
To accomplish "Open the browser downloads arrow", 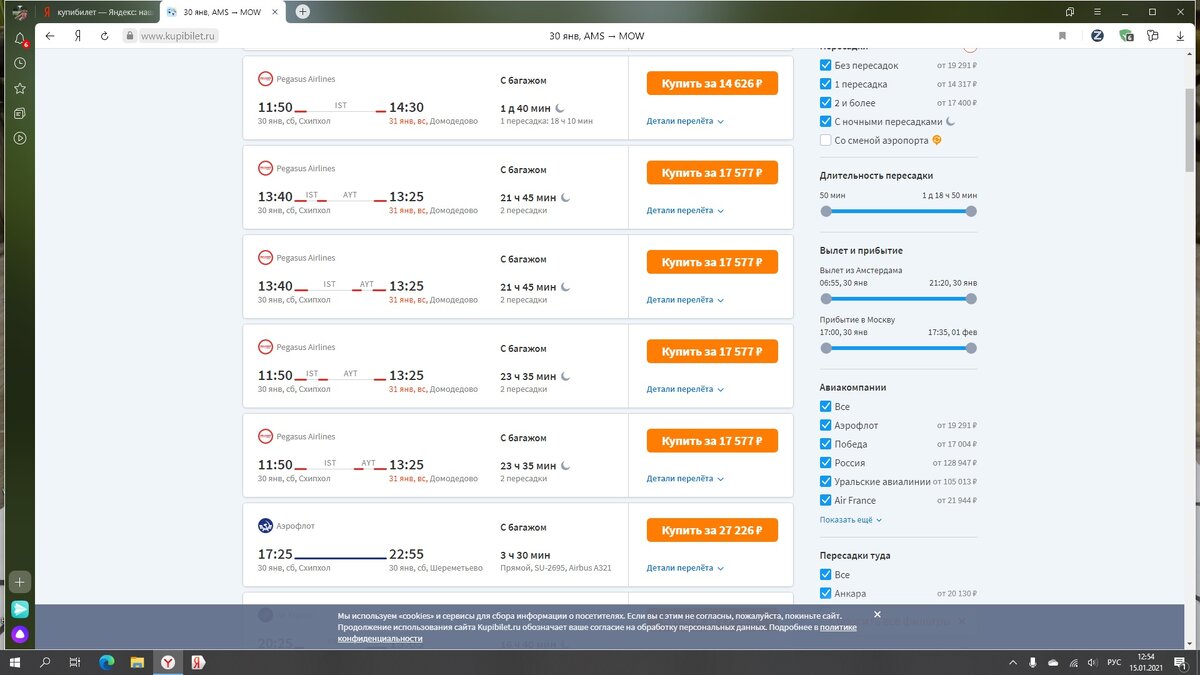I will 1180,35.
